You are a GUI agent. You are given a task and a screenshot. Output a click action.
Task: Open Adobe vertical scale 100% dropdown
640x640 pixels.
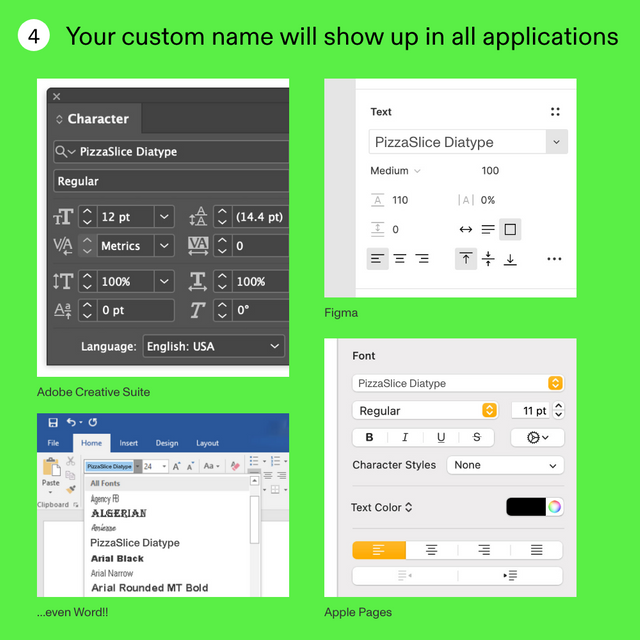click(x=164, y=281)
